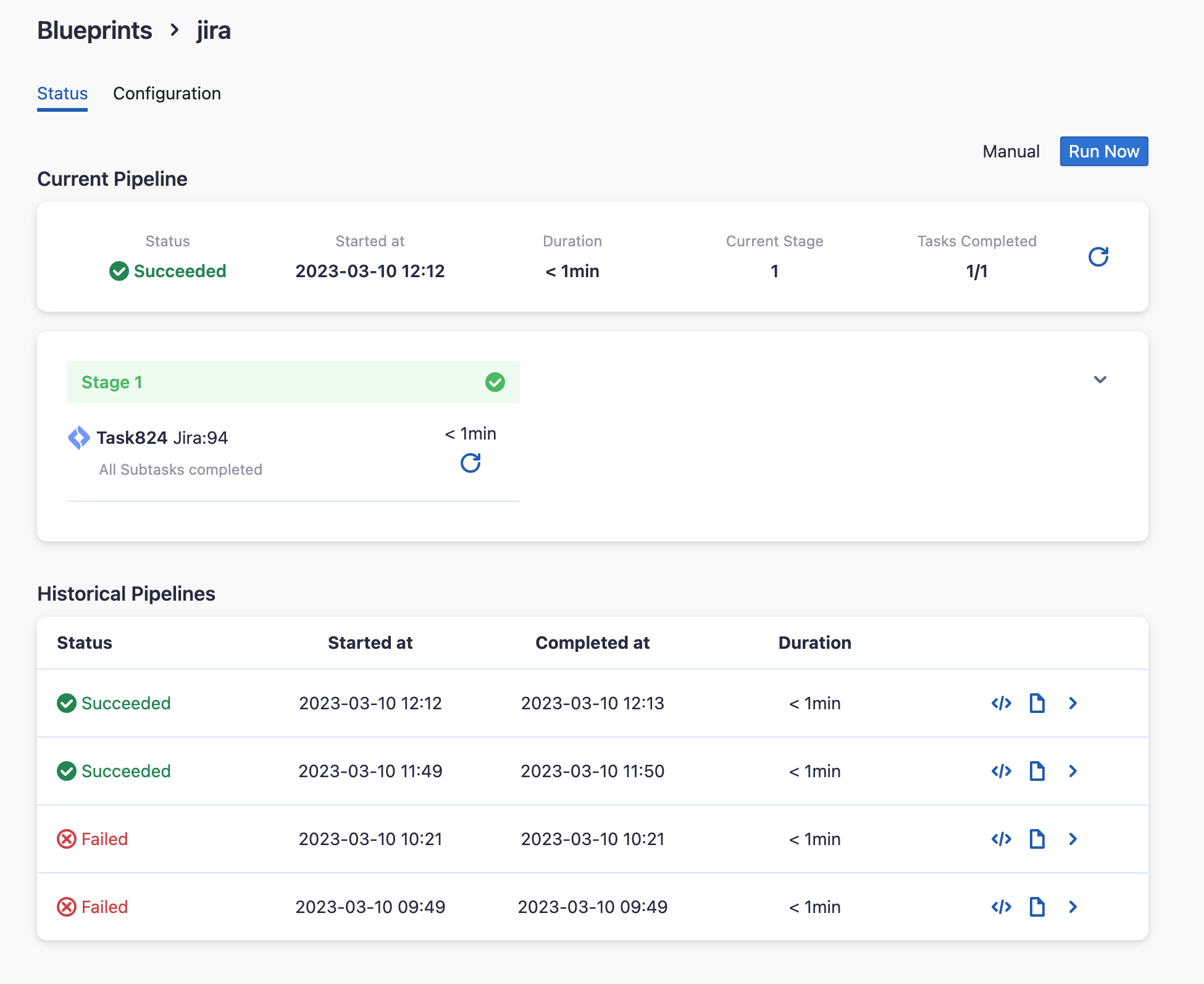Viewport: 1204px width, 984px height.
Task: Go back to Blueprints breadcrumb link
Action: [94, 30]
